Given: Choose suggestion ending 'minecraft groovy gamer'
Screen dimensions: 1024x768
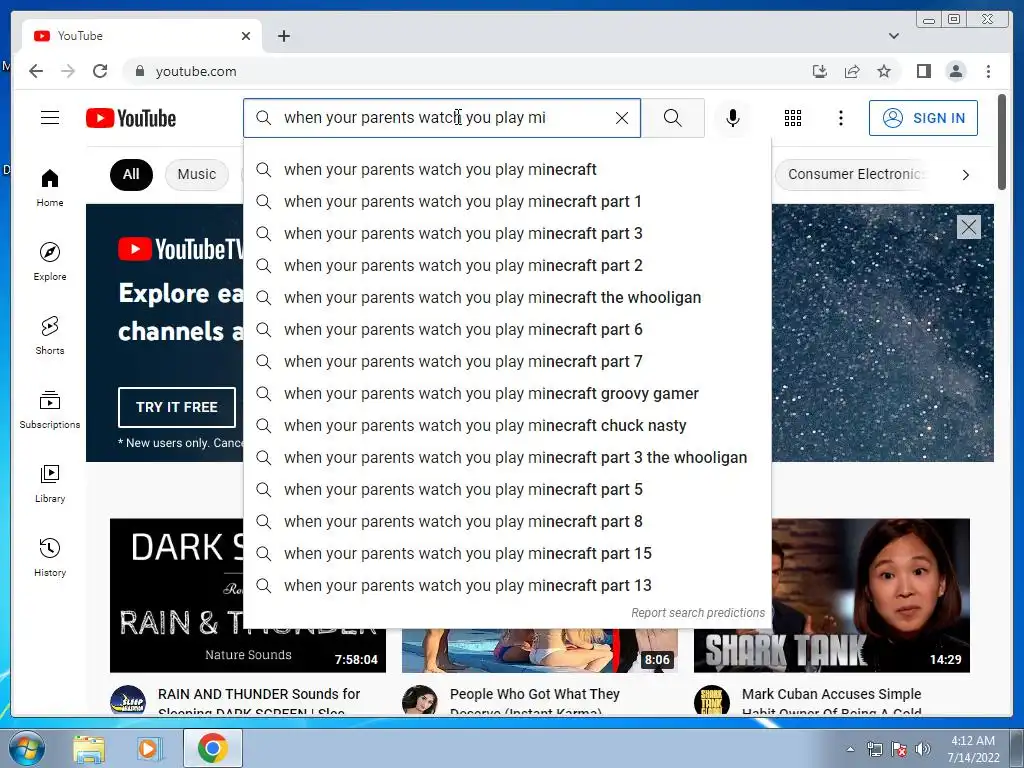Looking at the screenshot, I should tap(507, 394).
